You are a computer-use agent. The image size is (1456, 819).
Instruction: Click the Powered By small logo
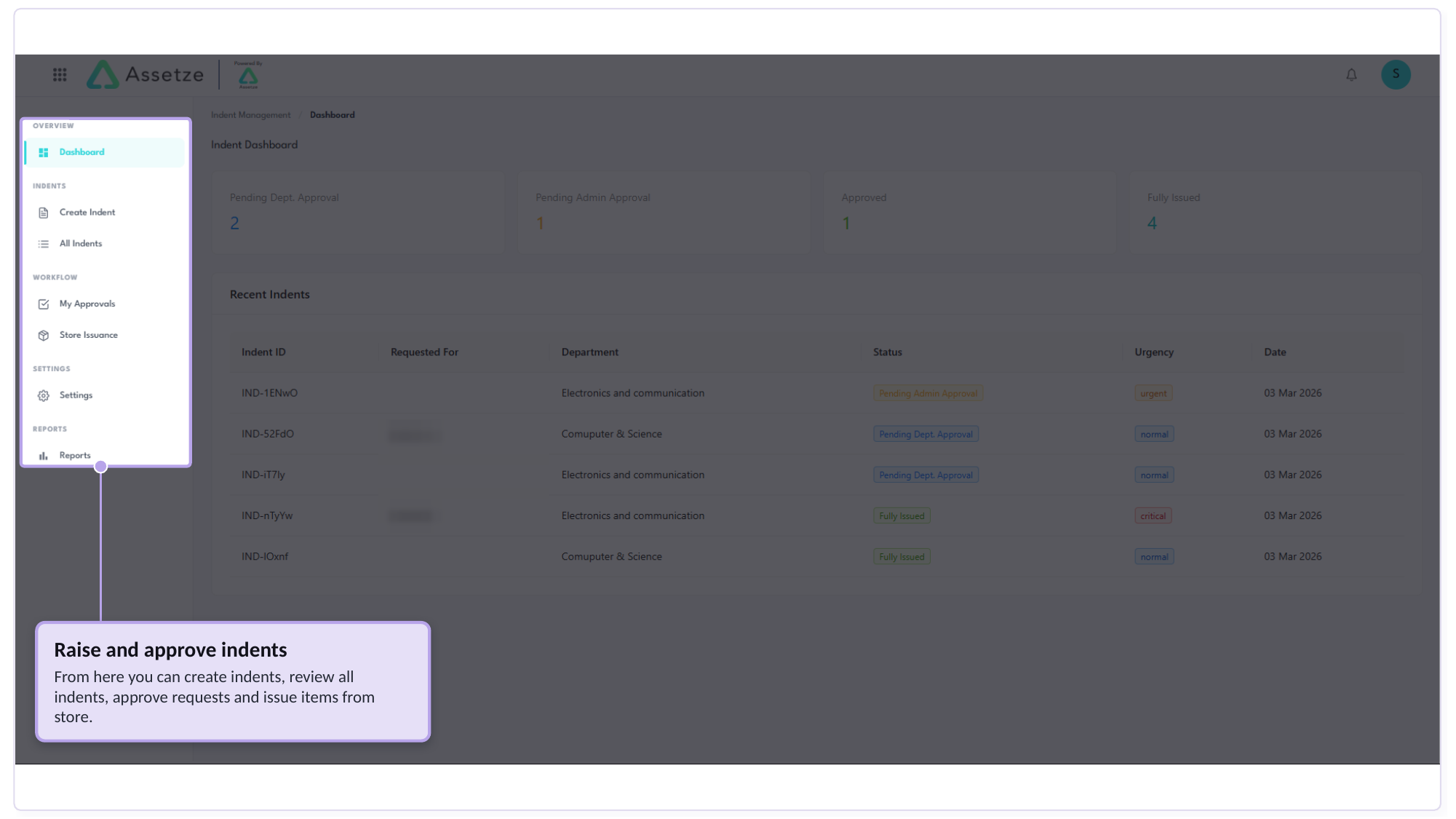(248, 75)
